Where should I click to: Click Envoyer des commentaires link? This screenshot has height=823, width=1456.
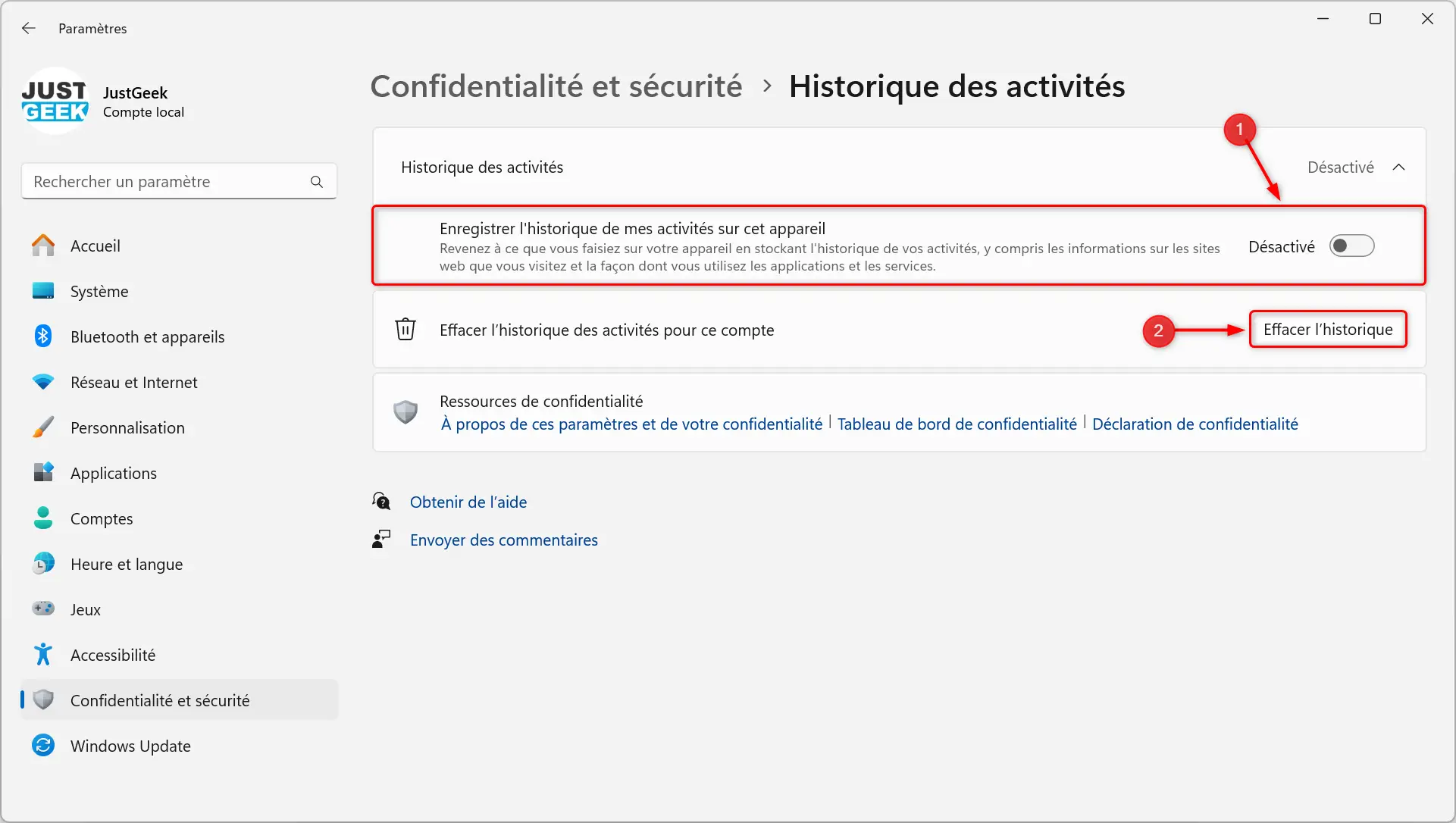pyautogui.click(x=504, y=540)
